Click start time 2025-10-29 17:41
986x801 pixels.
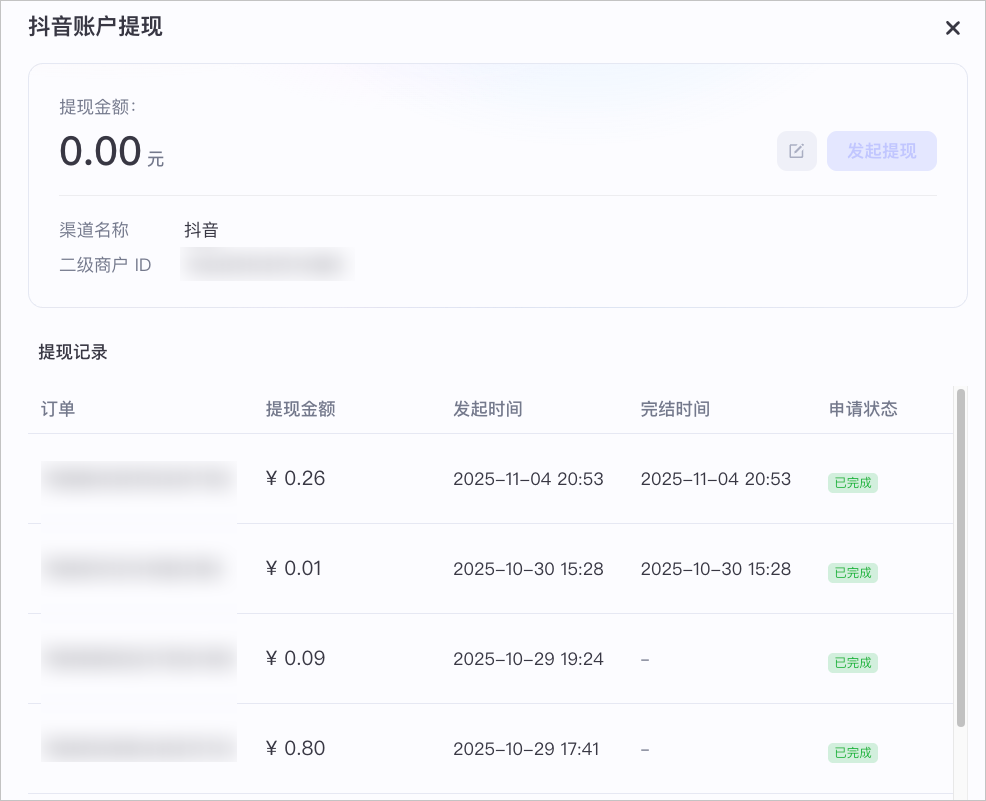pyautogui.click(x=526, y=749)
